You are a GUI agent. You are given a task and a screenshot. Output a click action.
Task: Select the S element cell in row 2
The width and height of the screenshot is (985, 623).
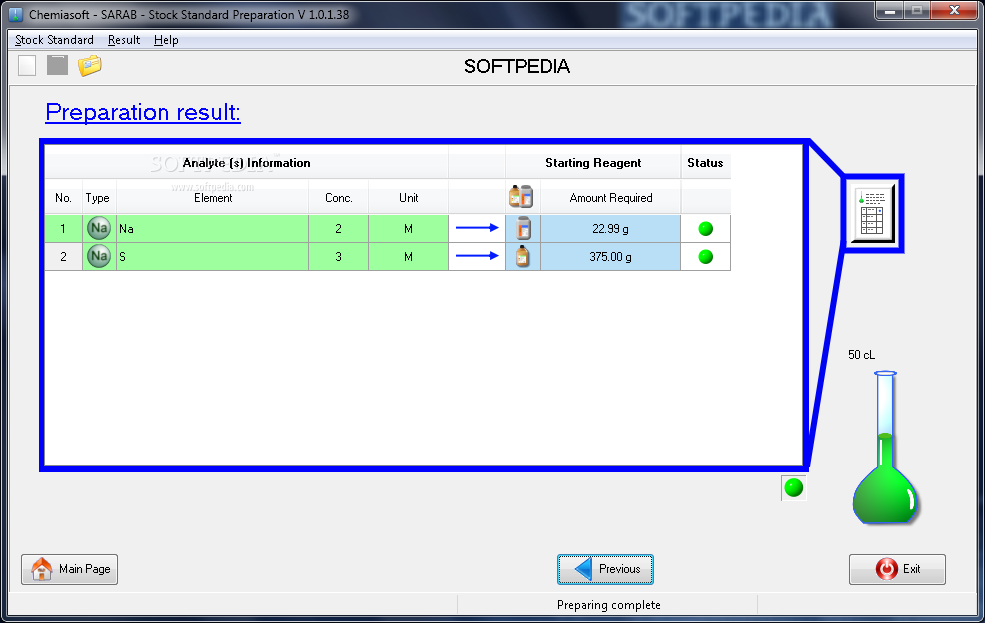click(x=212, y=256)
